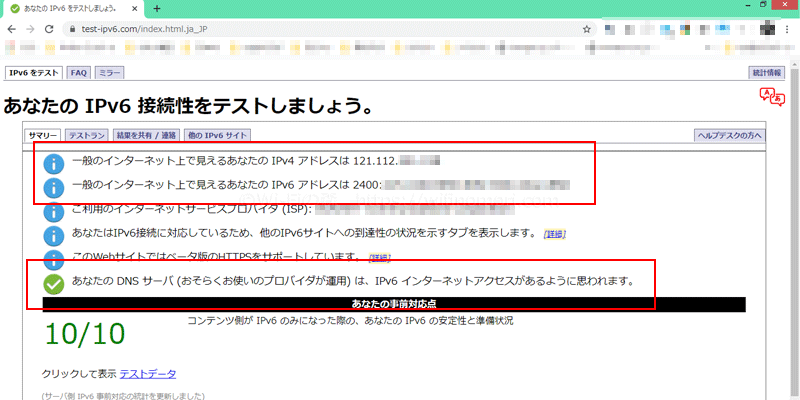800x400 pixels.
Task: Click the DNS サーバ IPv6 access message
Action: [353, 281]
